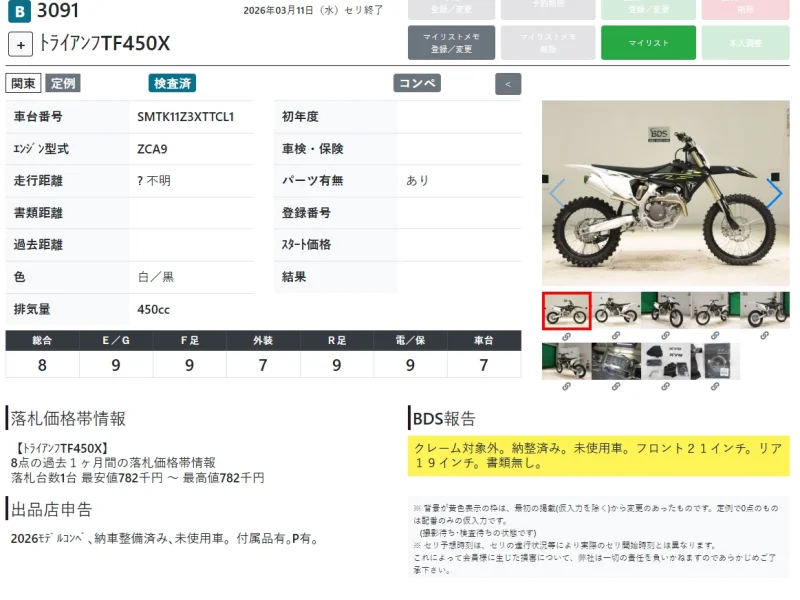Select the last bottom-row packaged parts thumbnail
Image resolution: width=800 pixels, height=600 pixels.
(715, 361)
